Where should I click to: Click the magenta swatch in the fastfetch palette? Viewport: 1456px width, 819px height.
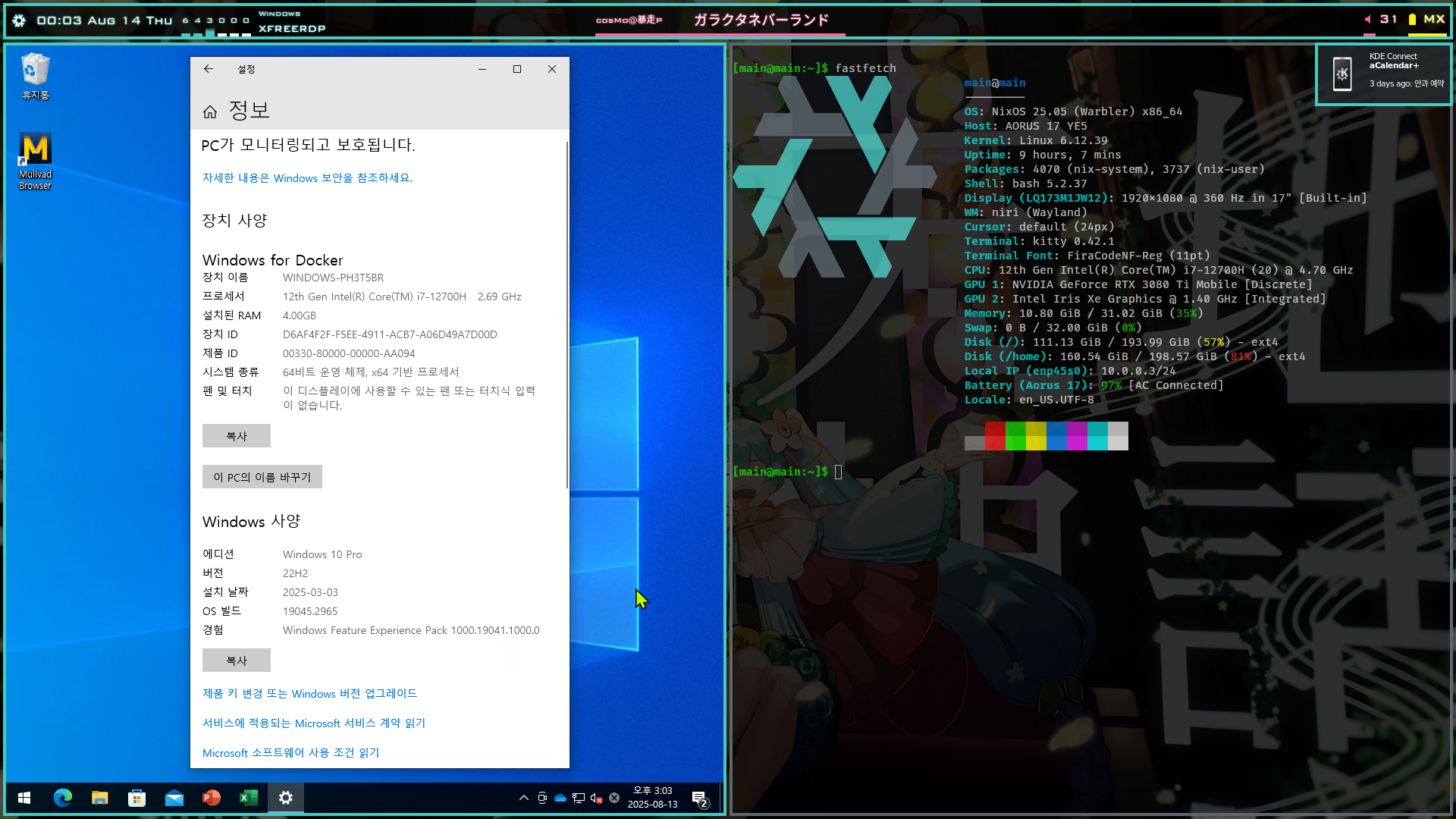(1077, 435)
